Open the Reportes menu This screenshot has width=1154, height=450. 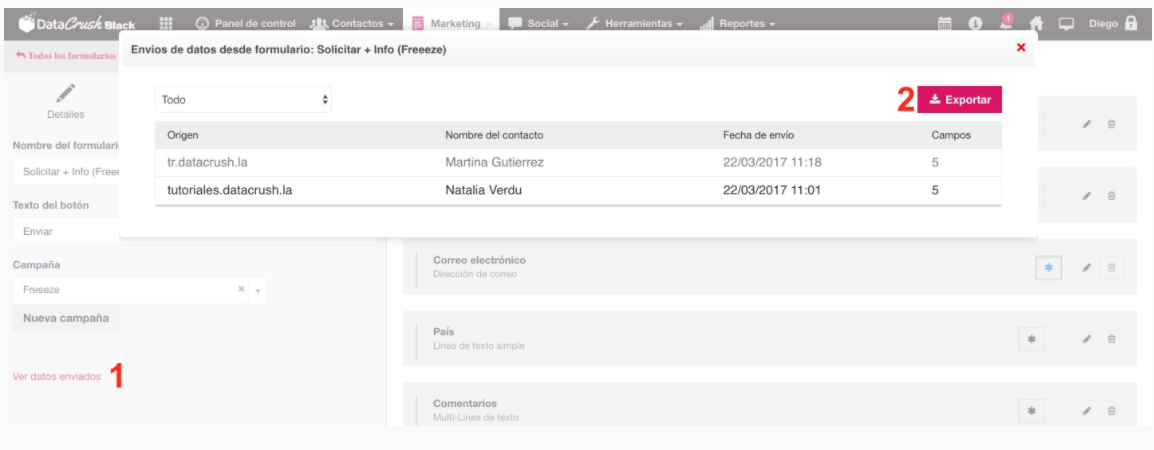click(x=741, y=24)
